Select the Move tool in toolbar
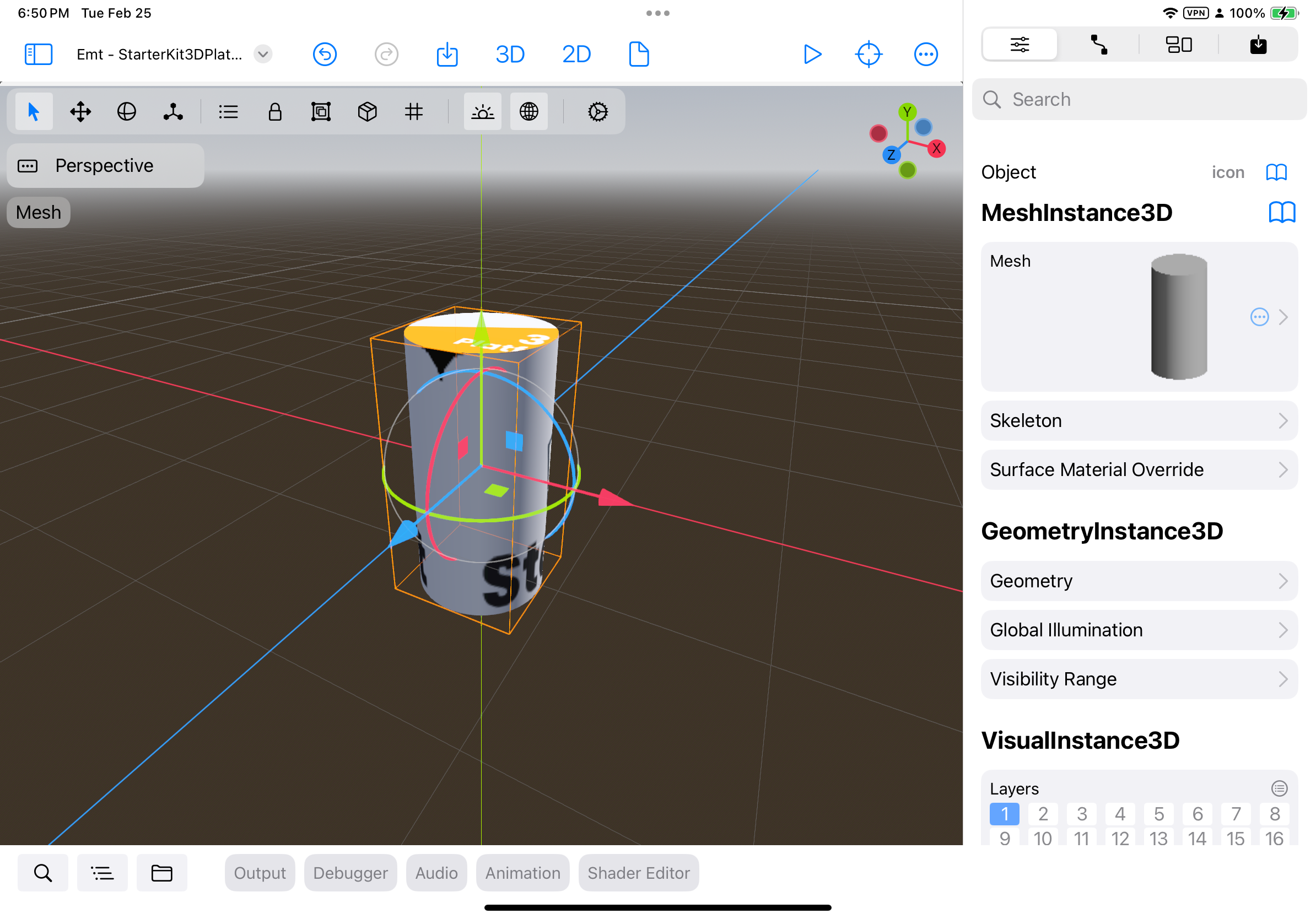Viewport: 1316px width, 919px height. pyautogui.click(x=80, y=112)
